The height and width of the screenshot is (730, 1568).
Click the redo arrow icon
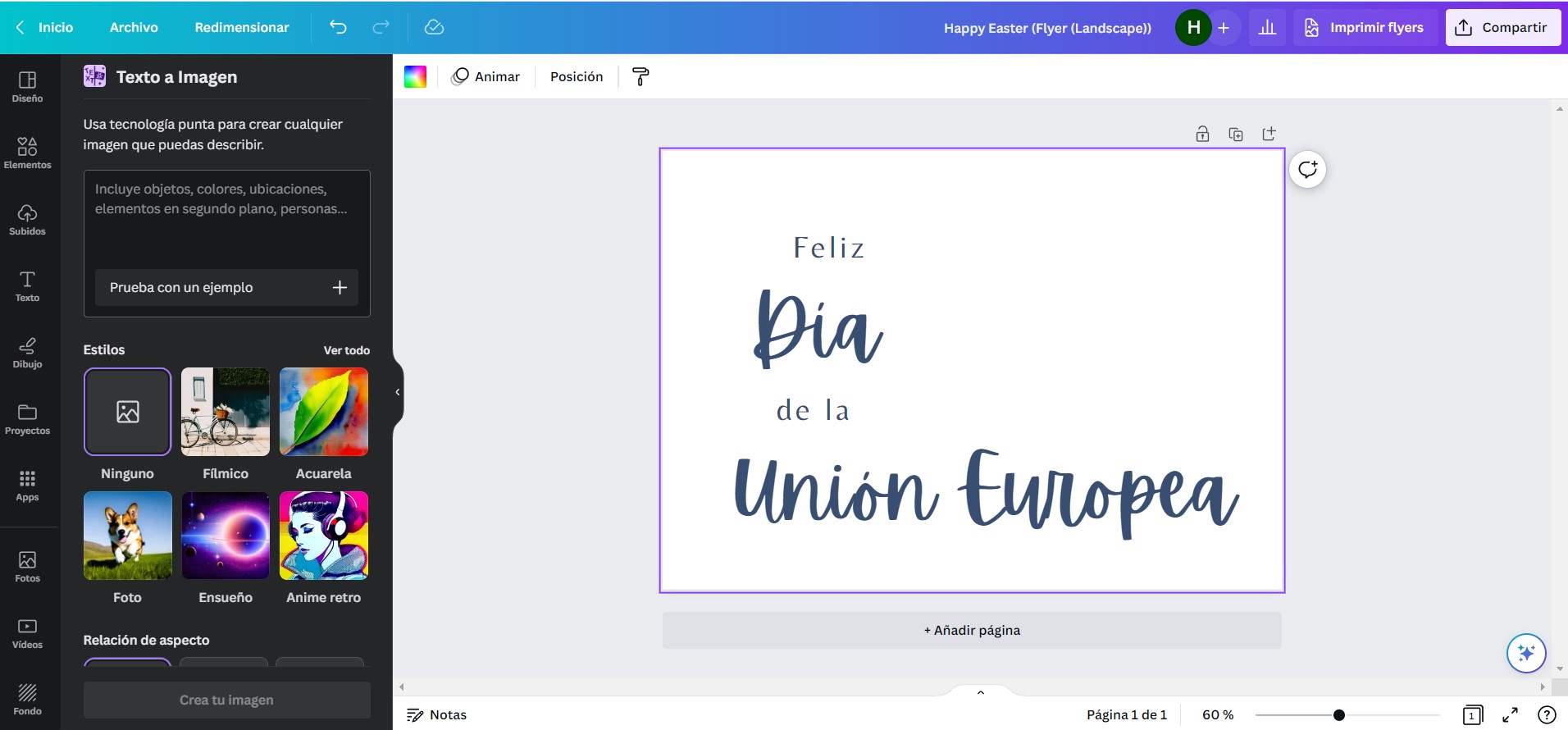coord(381,27)
